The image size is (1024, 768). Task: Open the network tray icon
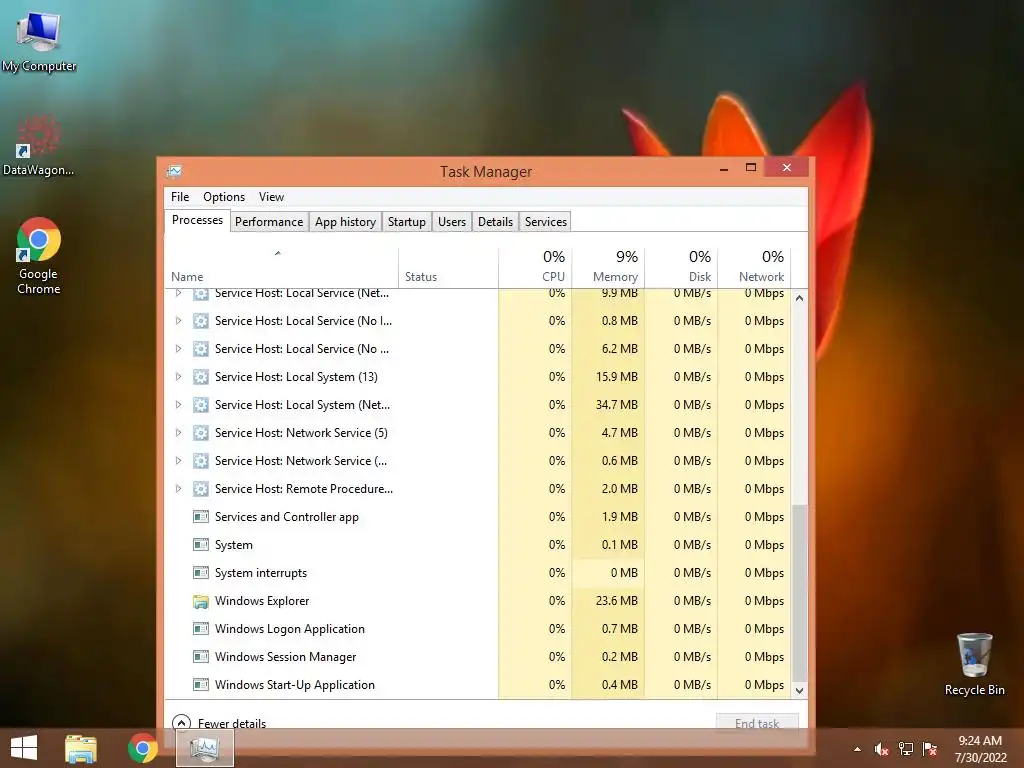pos(906,749)
